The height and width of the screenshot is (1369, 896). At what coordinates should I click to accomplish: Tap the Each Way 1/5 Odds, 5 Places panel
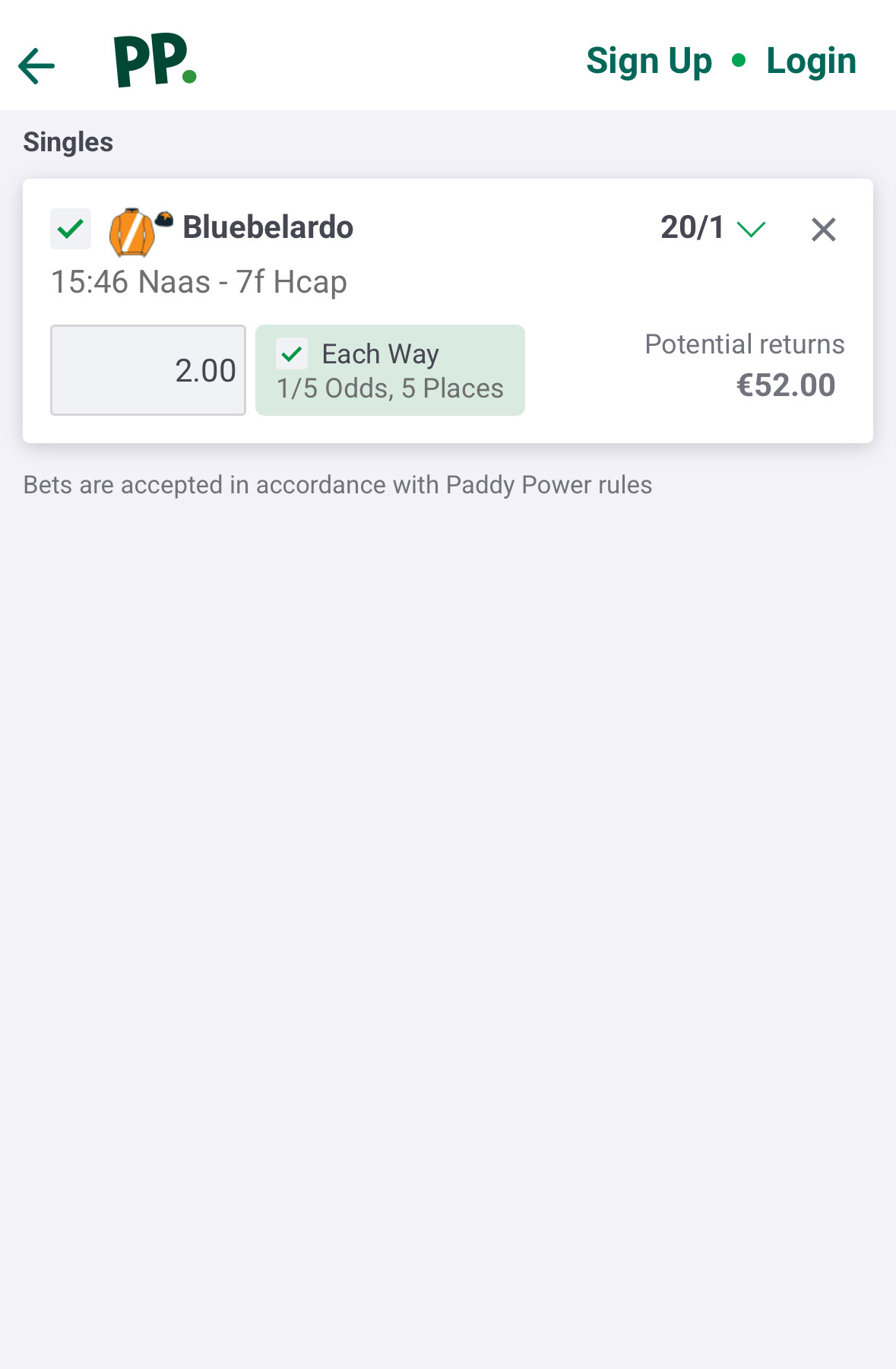tap(390, 370)
